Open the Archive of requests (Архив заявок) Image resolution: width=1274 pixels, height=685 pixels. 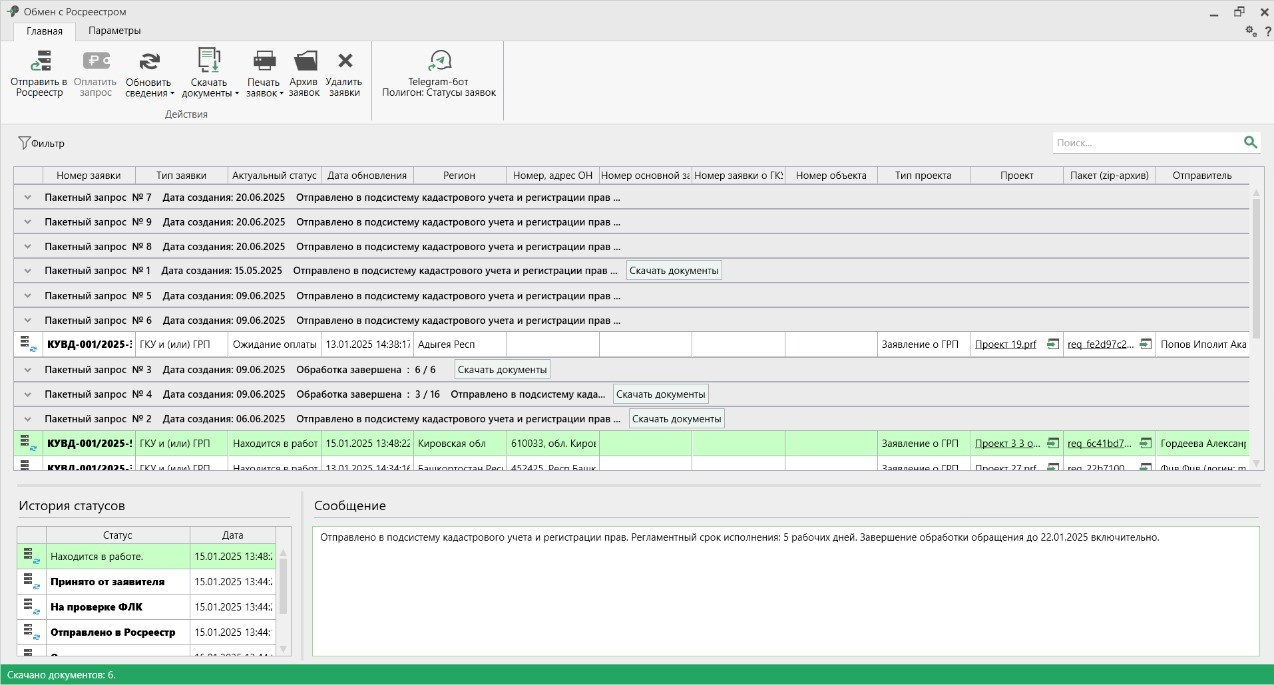pyautogui.click(x=304, y=62)
